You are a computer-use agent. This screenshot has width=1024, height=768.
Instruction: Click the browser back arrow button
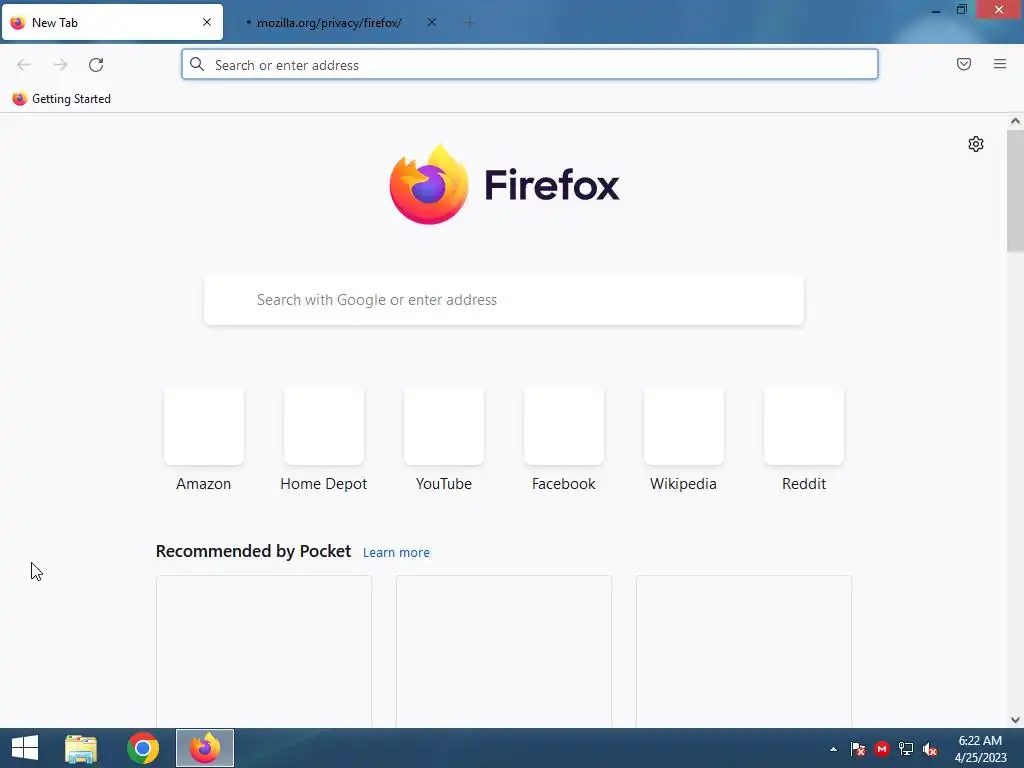point(24,65)
